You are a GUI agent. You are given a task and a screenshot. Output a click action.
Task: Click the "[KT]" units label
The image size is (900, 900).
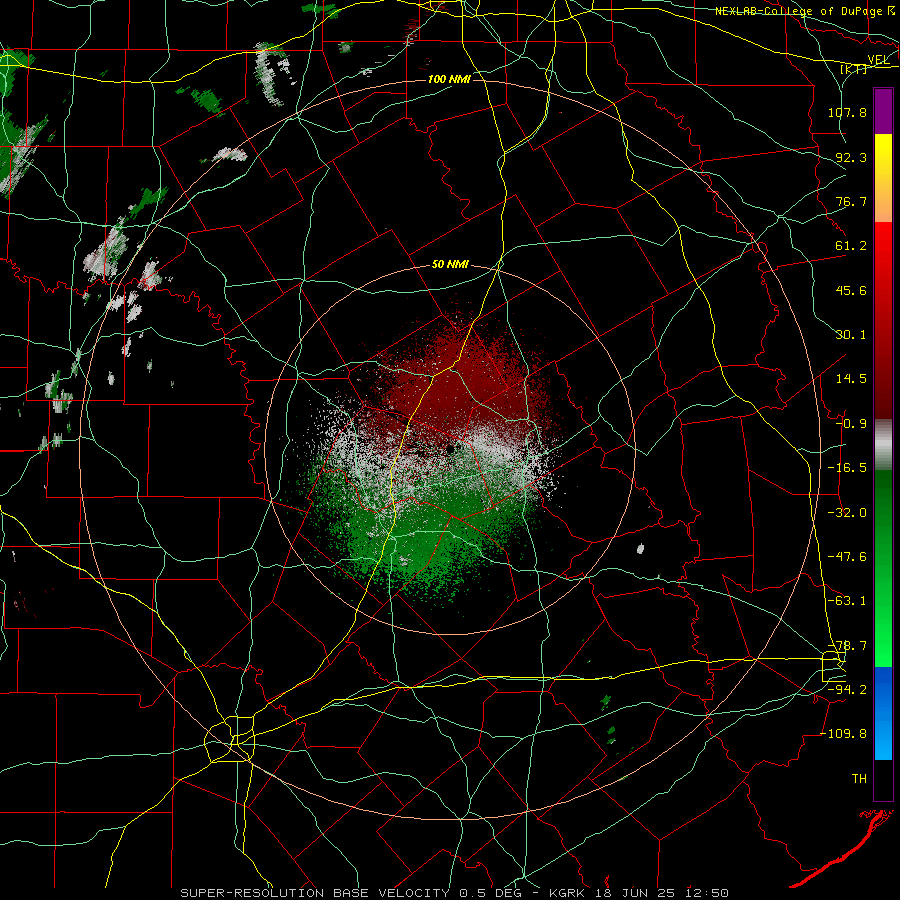(854, 69)
